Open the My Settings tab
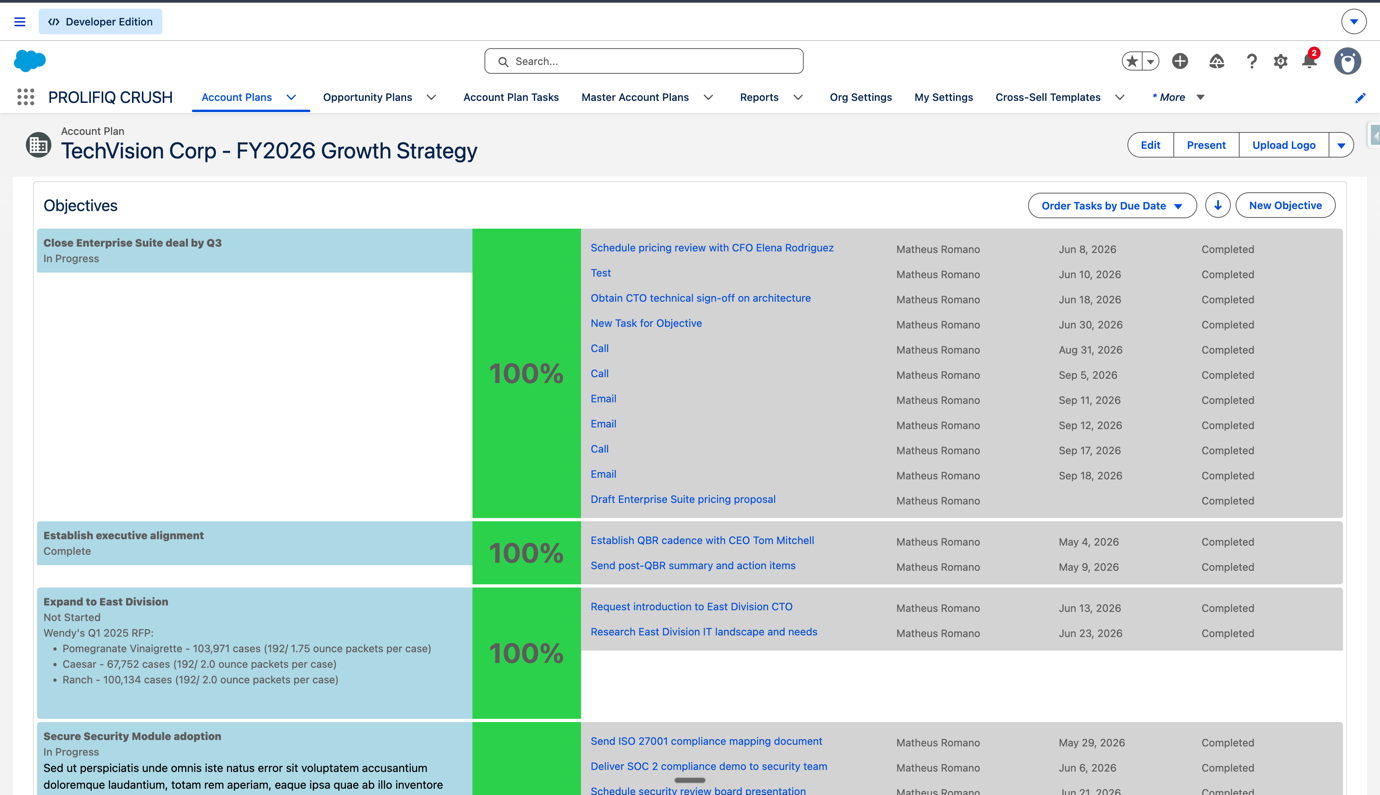 point(944,97)
